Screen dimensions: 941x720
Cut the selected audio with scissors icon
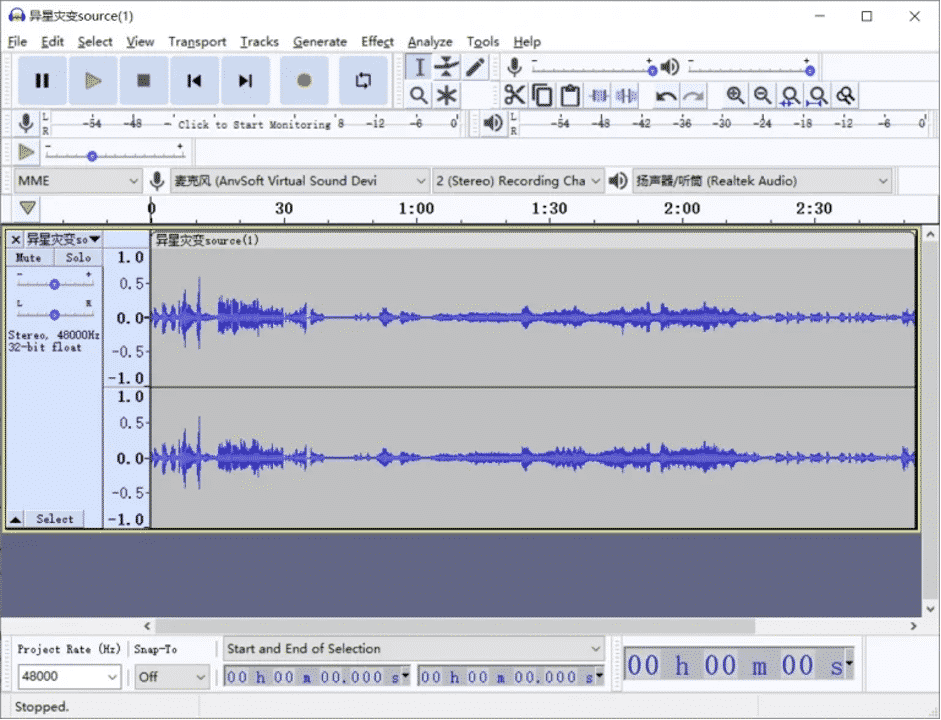[x=515, y=95]
